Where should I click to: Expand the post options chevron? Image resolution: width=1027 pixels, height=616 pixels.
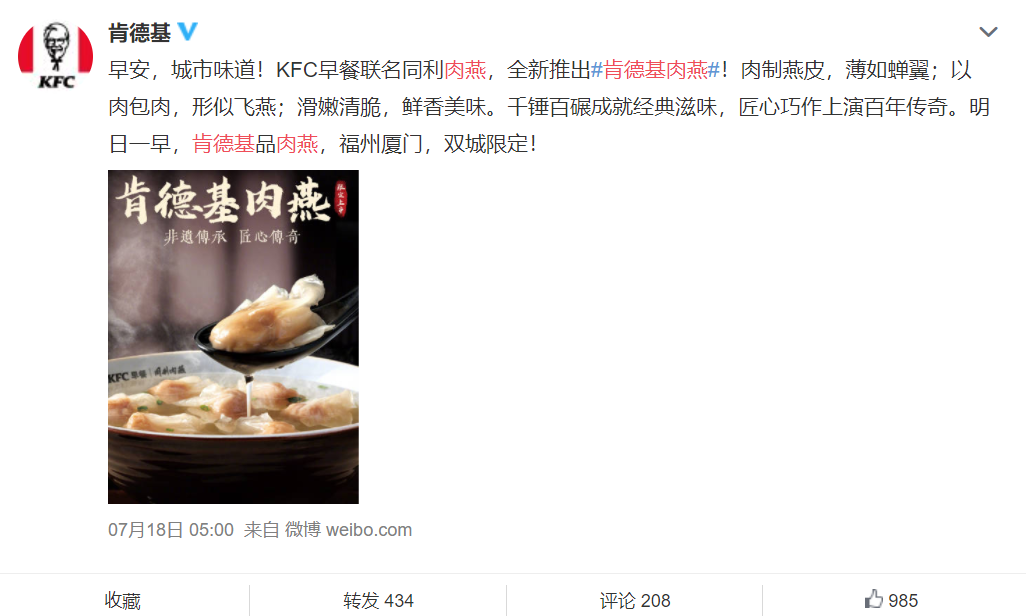click(988, 31)
